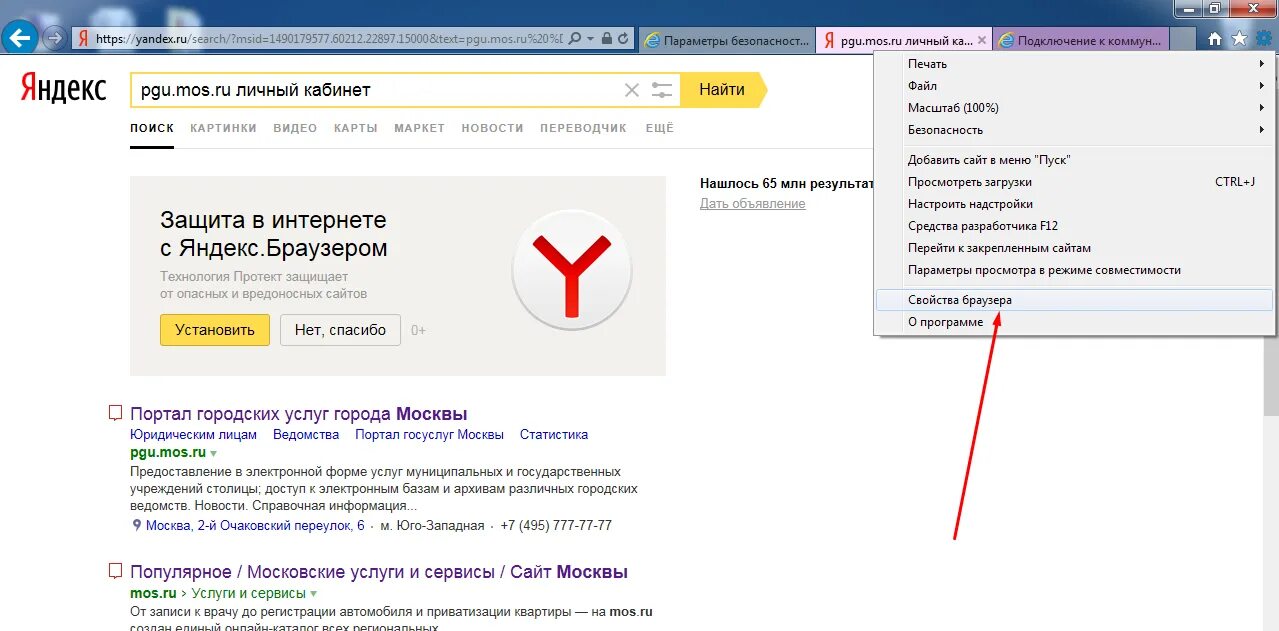Select the Новости search category
This screenshot has height=631, width=1279.
coord(492,128)
